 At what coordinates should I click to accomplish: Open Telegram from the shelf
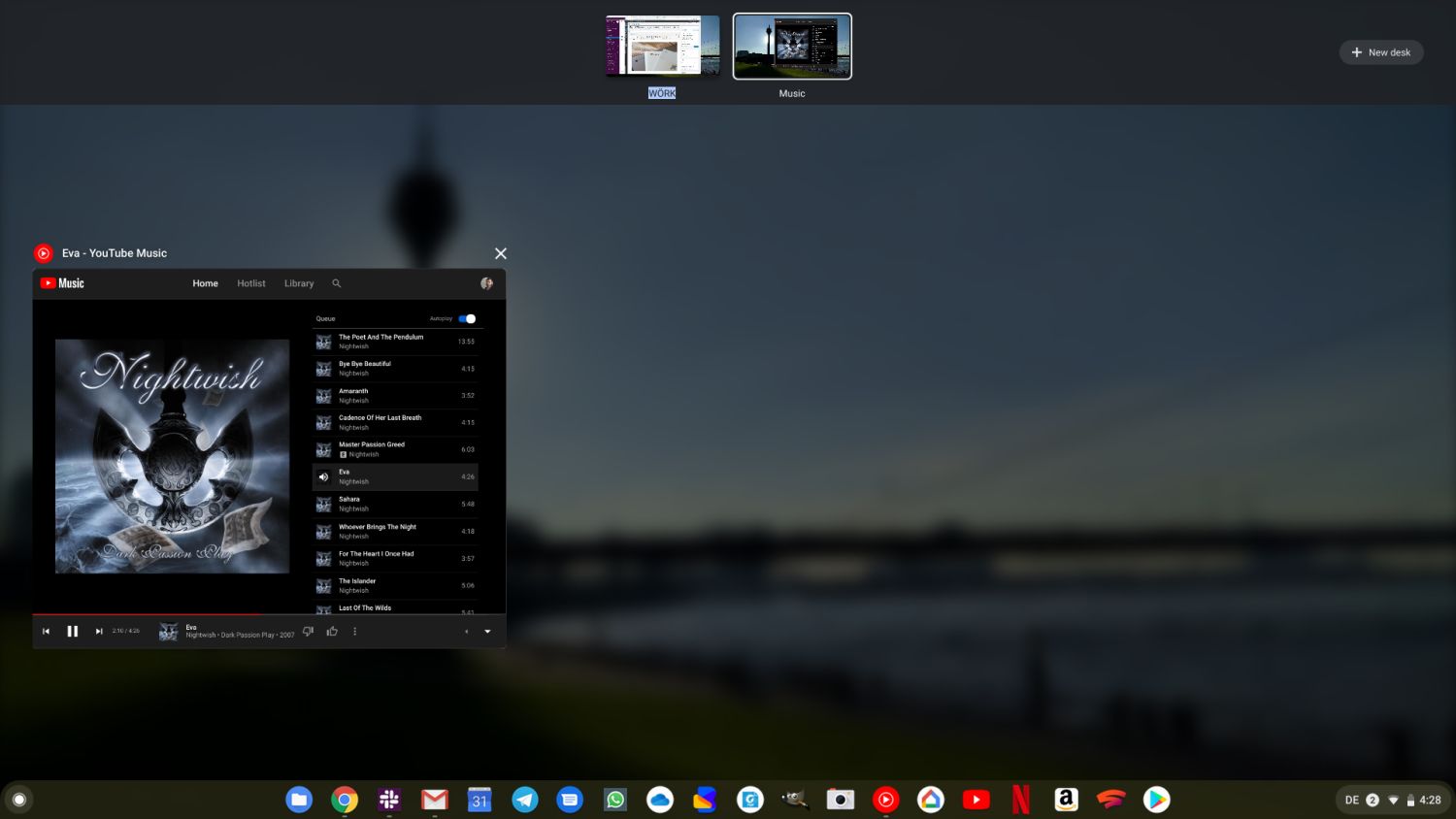tap(525, 800)
